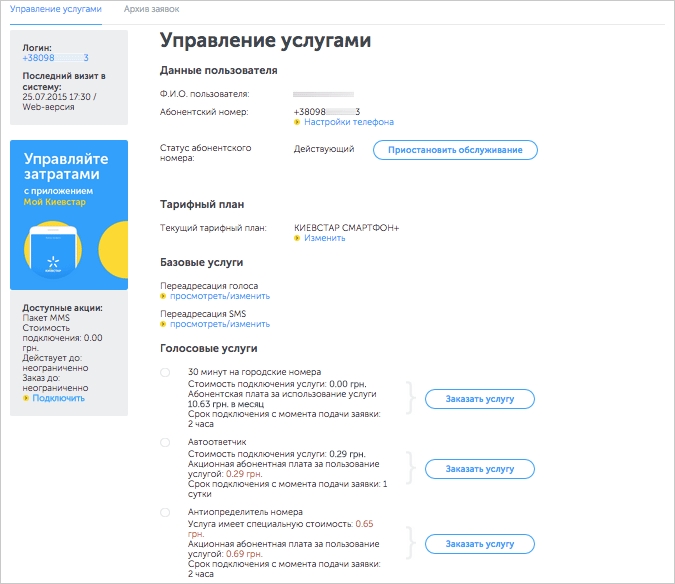Screen dimensions: 675x584
Task: Click the Тарифный план section heading
Action: [x=202, y=204]
